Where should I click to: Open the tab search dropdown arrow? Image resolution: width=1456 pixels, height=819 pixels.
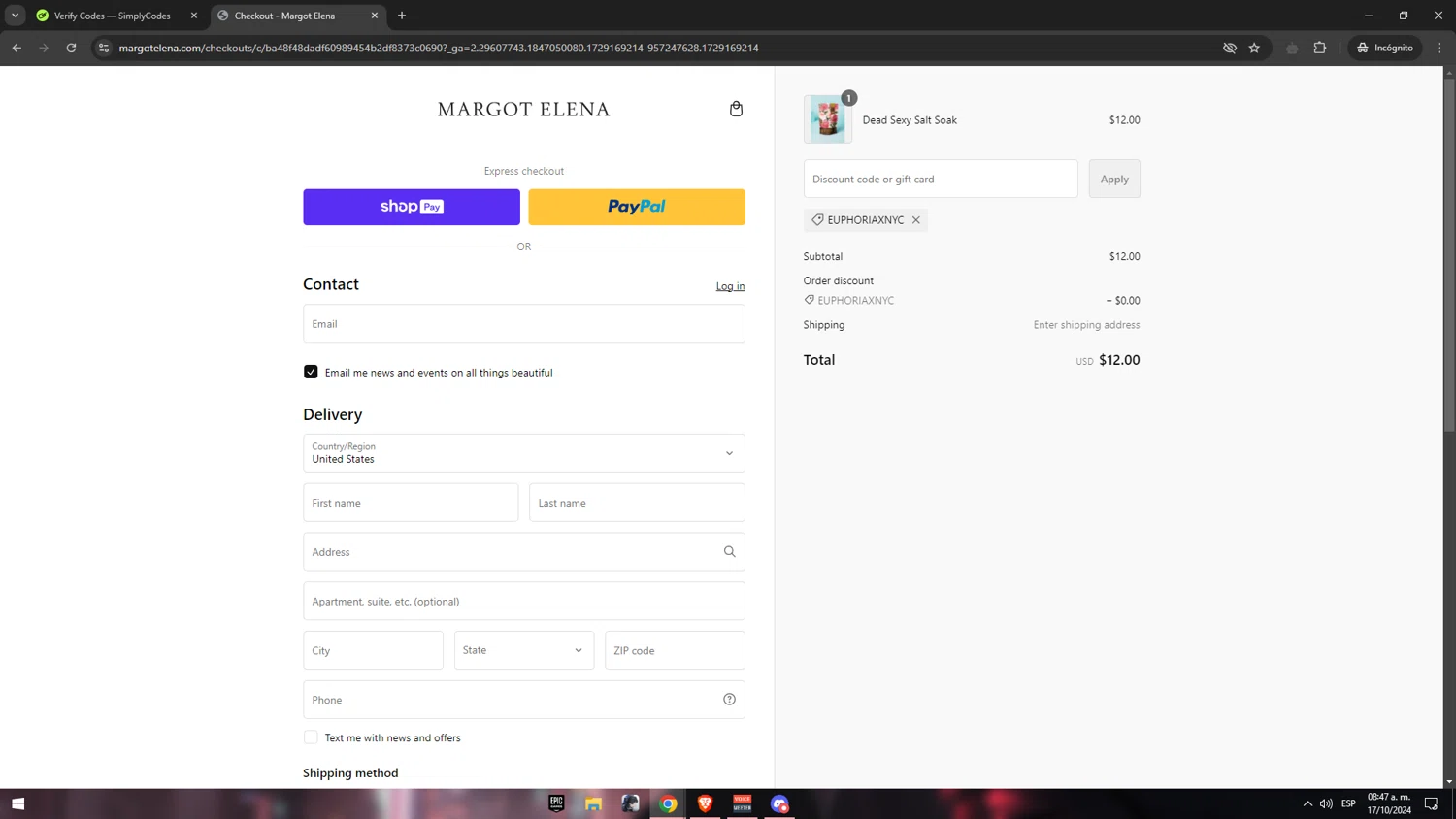click(15, 16)
